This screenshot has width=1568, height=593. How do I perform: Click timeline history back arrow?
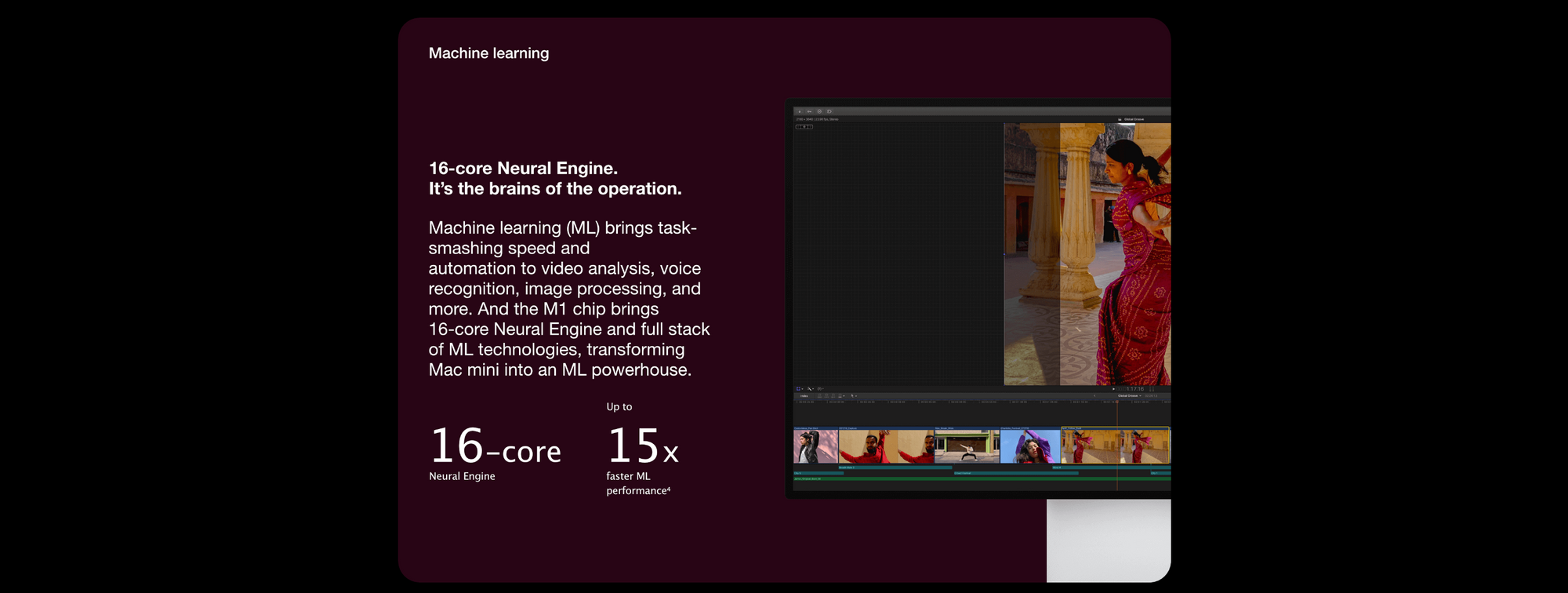pyautogui.click(x=1094, y=396)
